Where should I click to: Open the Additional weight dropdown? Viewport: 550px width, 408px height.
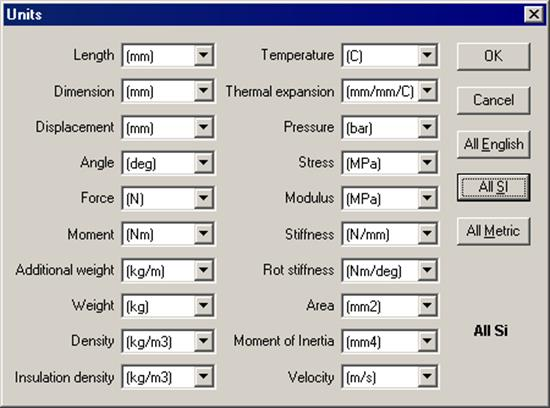(x=203, y=270)
